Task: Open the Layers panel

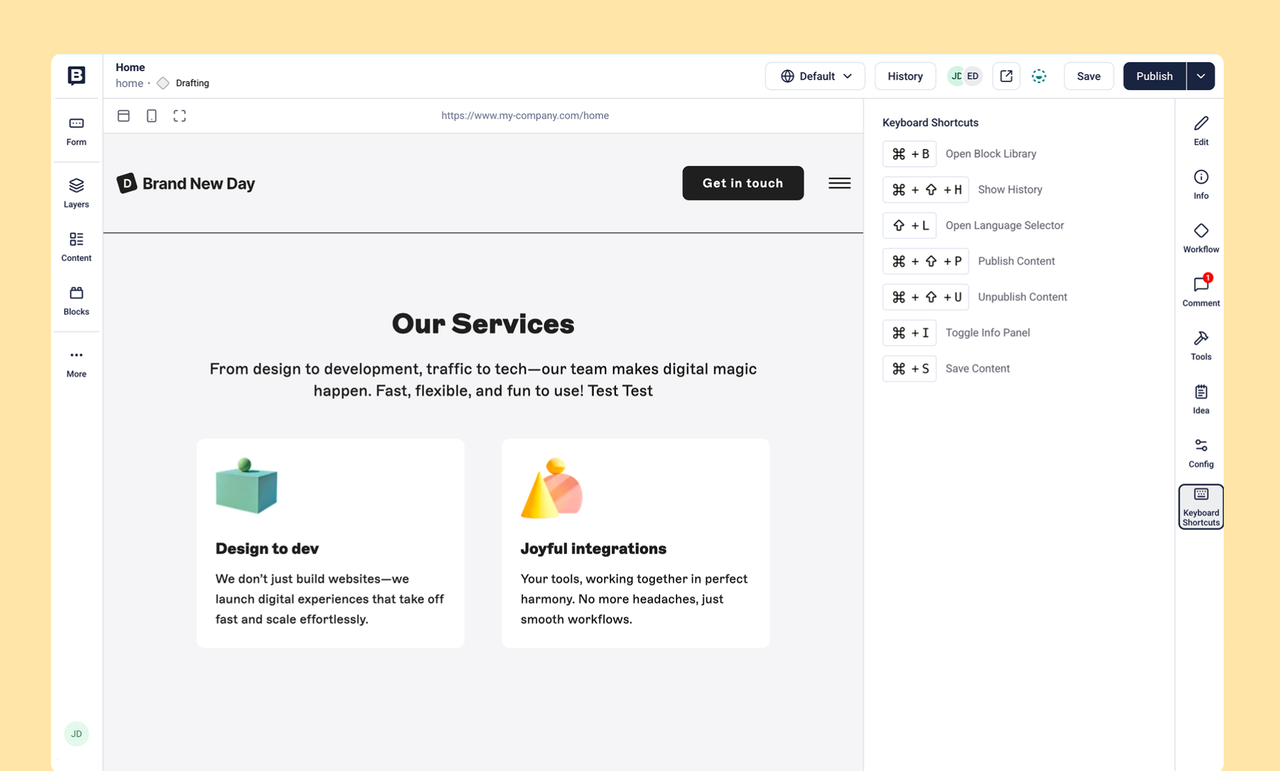Action: tap(77, 193)
